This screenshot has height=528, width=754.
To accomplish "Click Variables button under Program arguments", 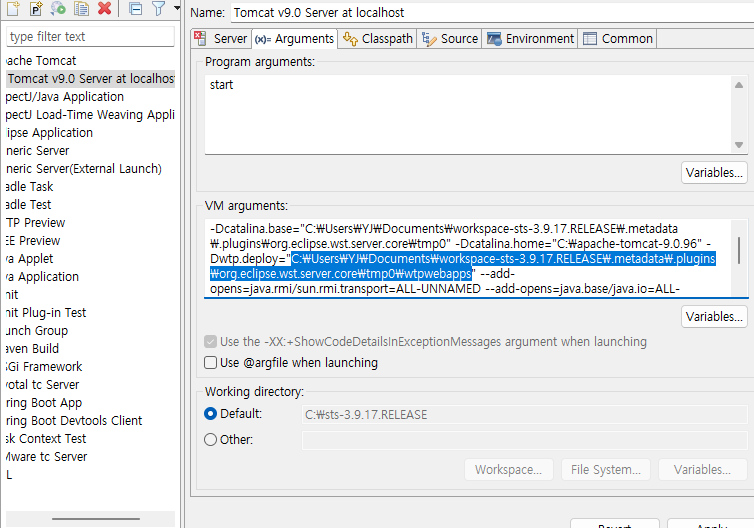I will (x=714, y=173).
